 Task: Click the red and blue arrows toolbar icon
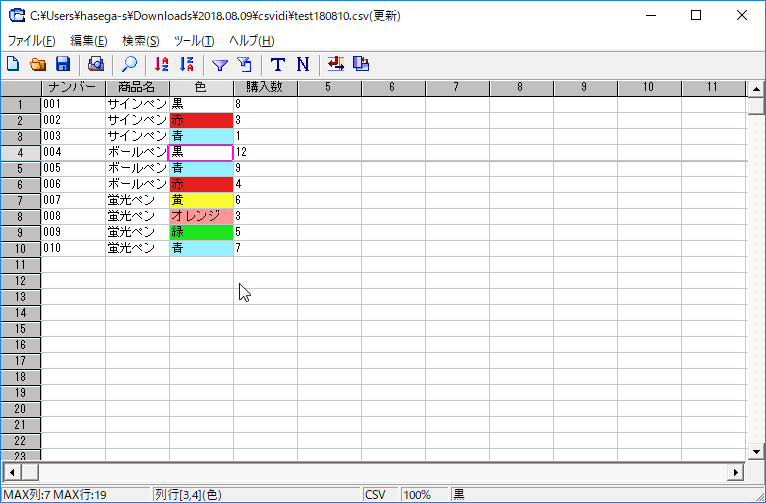click(x=336, y=64)
